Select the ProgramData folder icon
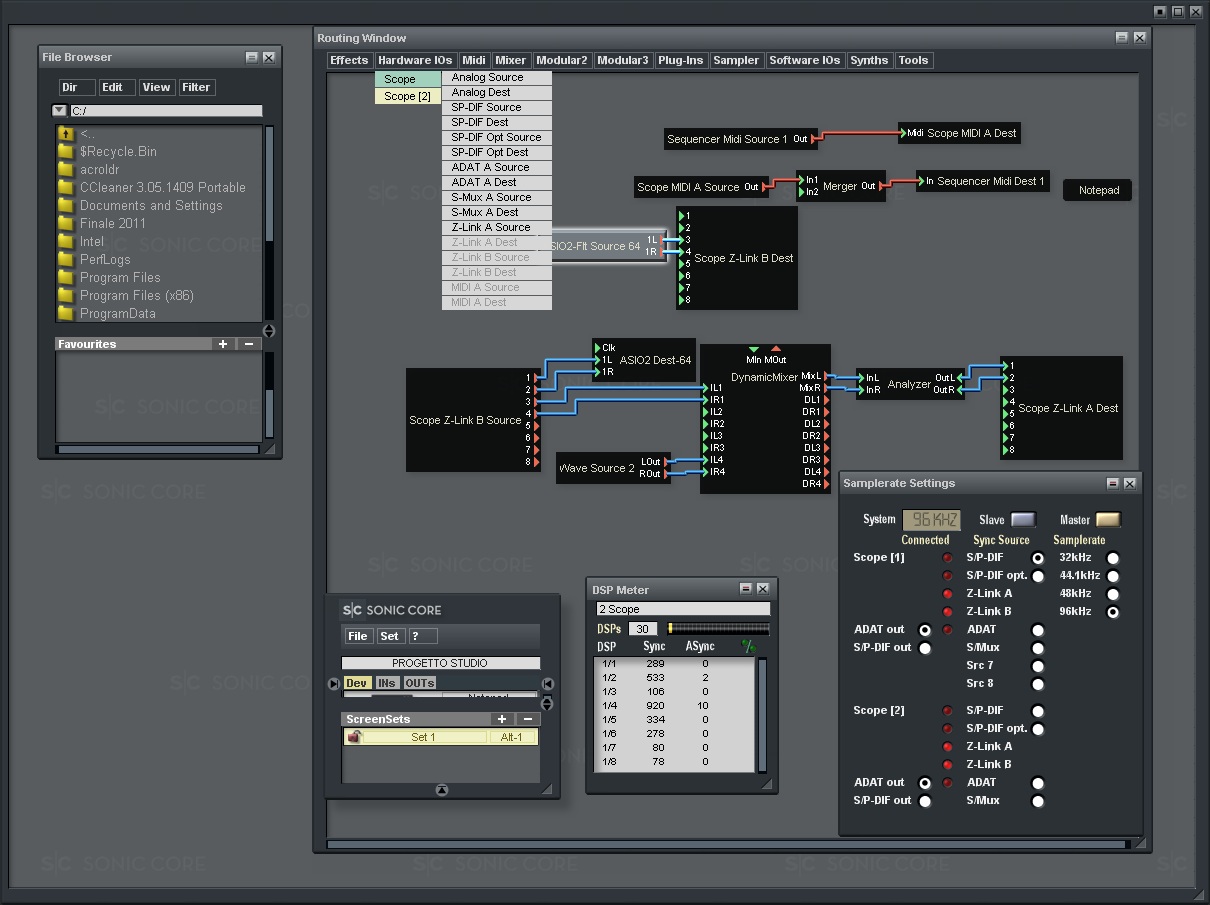The width and height of the screenshot is (1210, 905). coord(66,313)
